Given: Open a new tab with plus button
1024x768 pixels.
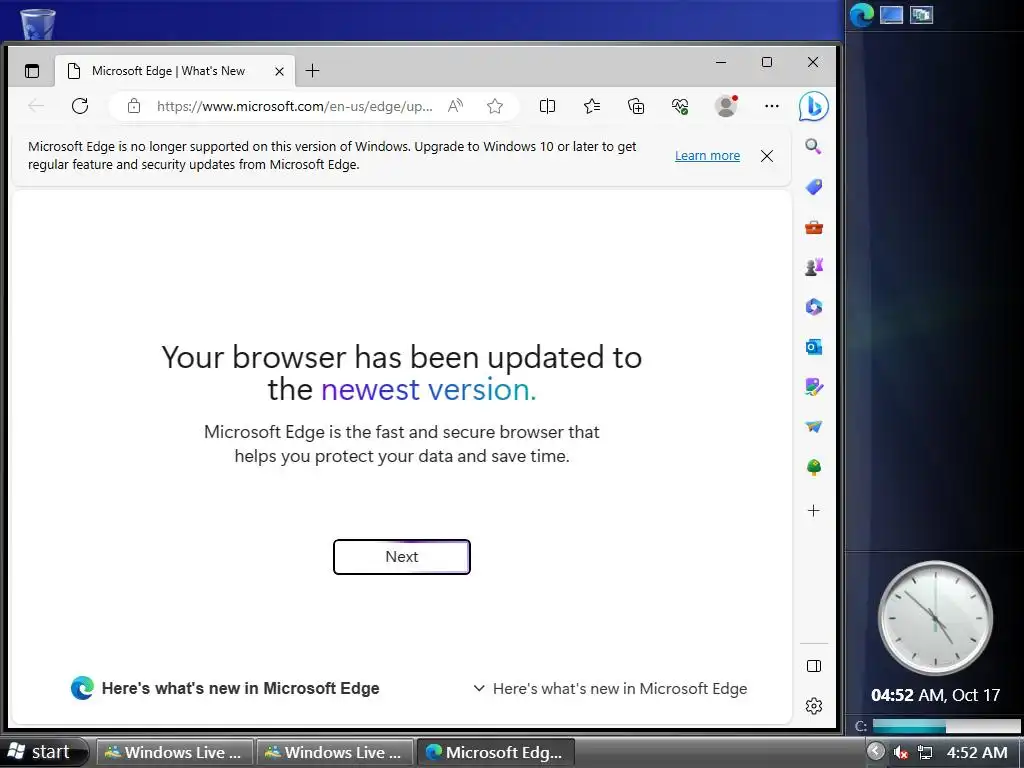Looking at the screenshot, I should 313,71.
